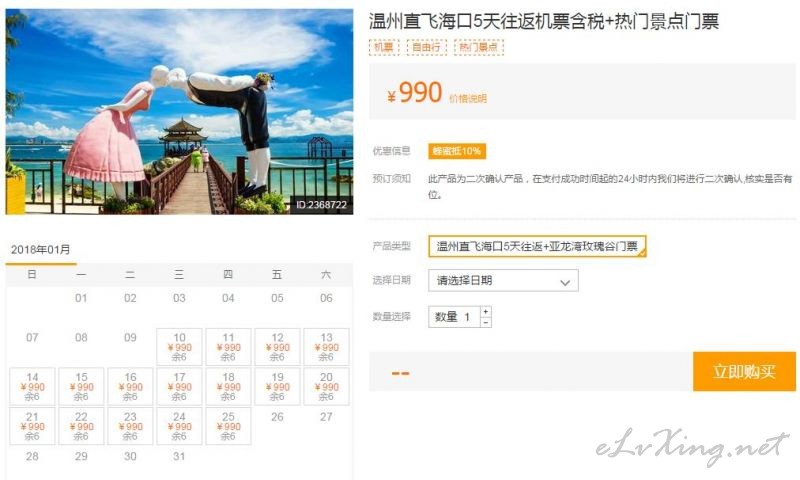The width and height of the screenshot is (800, 480).
Task: Choose January 17 priced at ¥990
Action: 179,386
